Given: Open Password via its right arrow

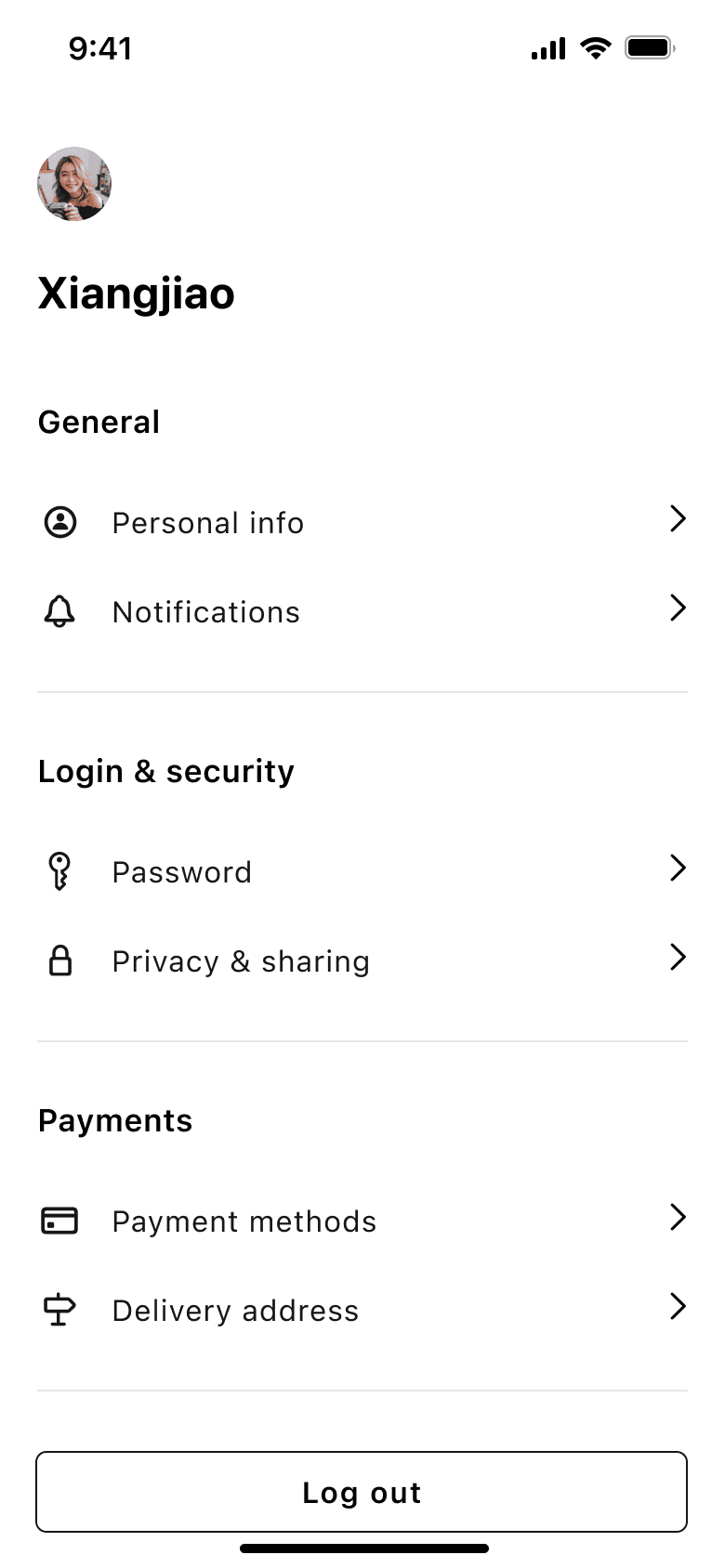Looking at the screenshot, I should pos(678,868).
